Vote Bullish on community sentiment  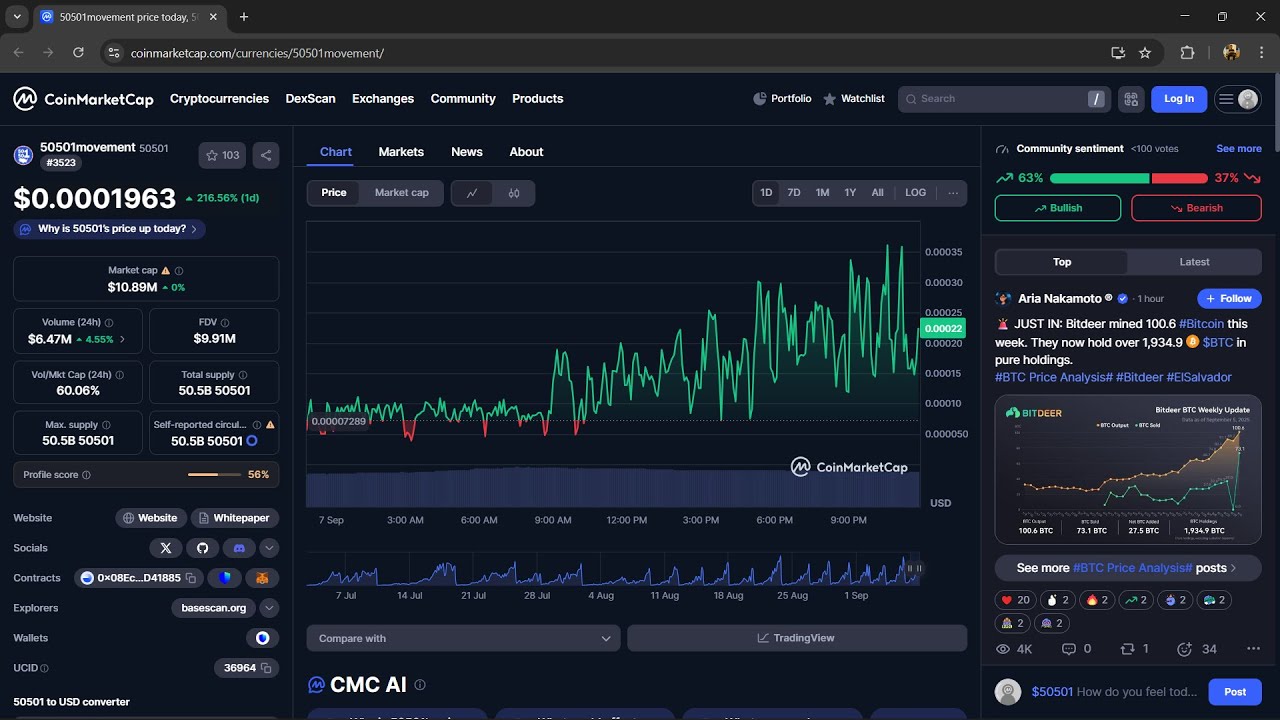click(x=1058, y=208)
